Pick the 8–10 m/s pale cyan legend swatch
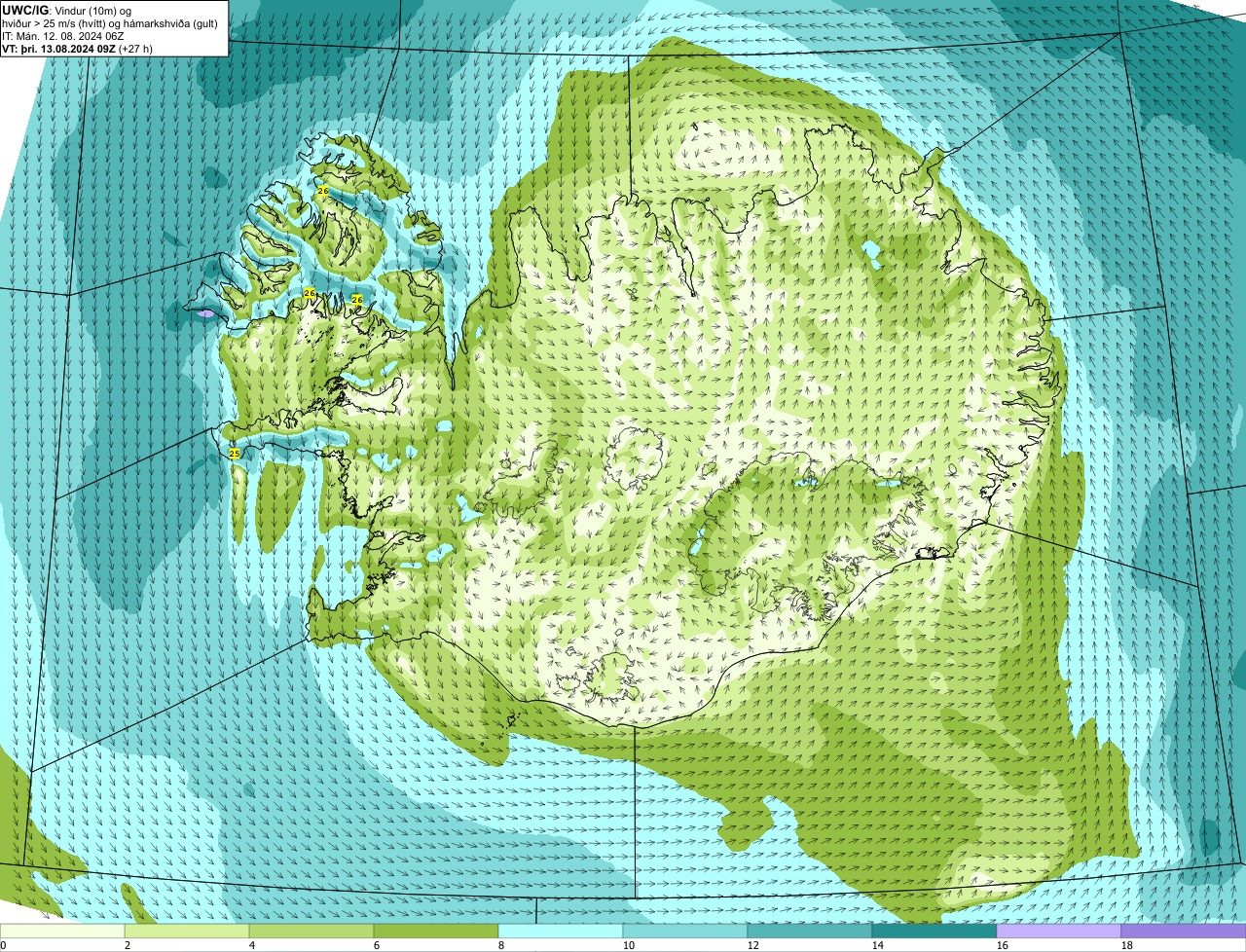 click(x=561, y=932)
